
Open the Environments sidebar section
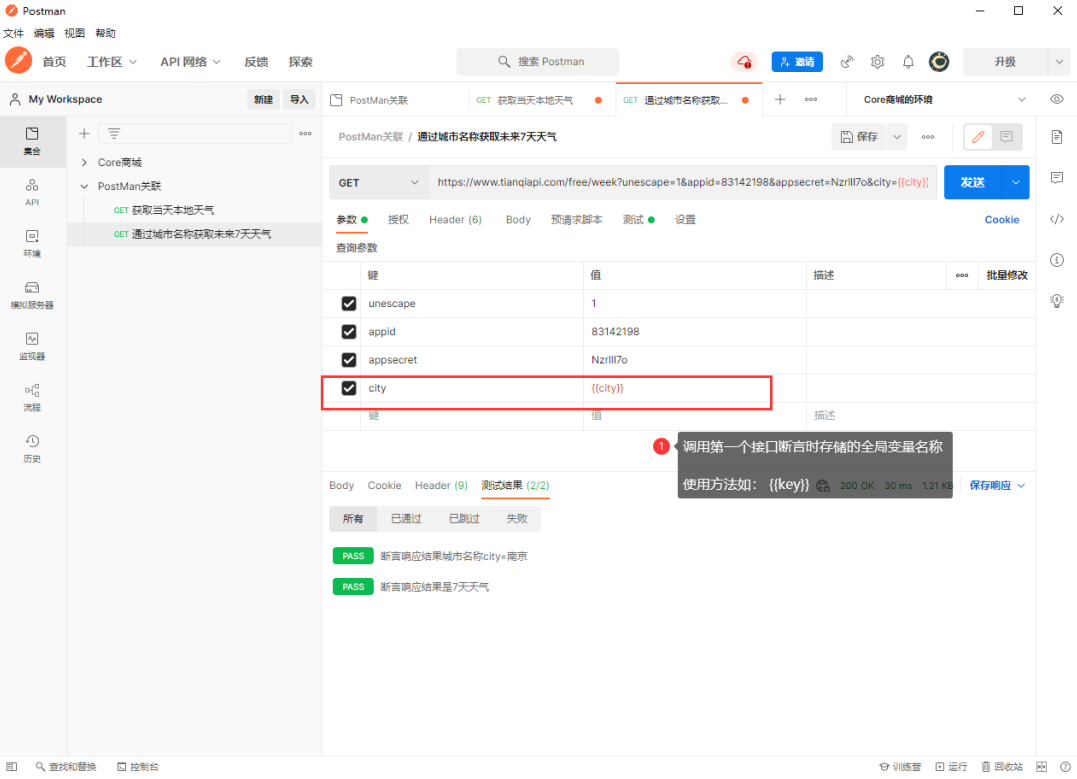tap(32, 243)
